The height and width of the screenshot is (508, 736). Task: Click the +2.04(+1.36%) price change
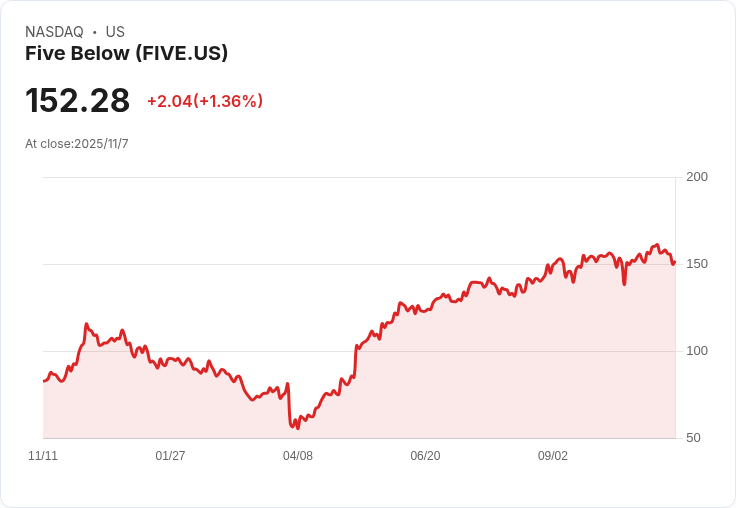205,101
